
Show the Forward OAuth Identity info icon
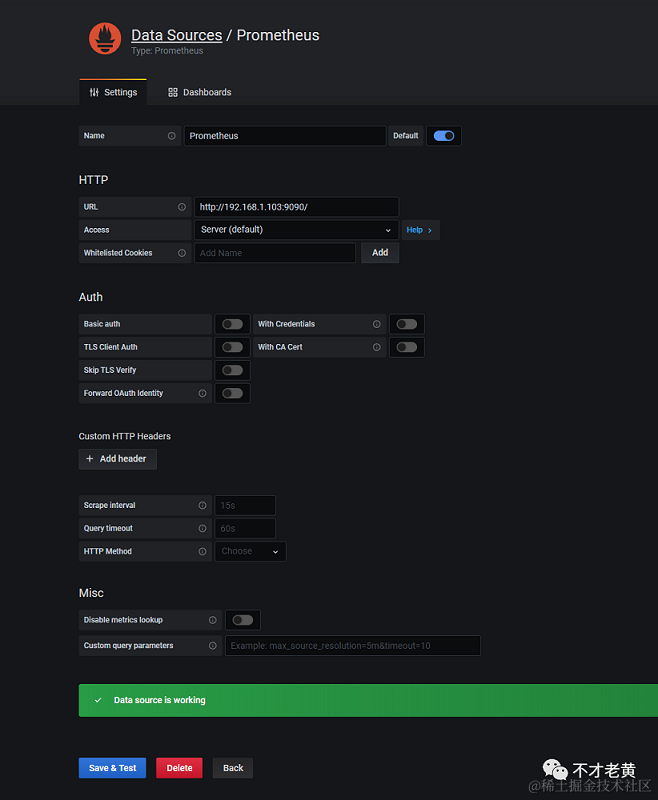coord(203,393)
